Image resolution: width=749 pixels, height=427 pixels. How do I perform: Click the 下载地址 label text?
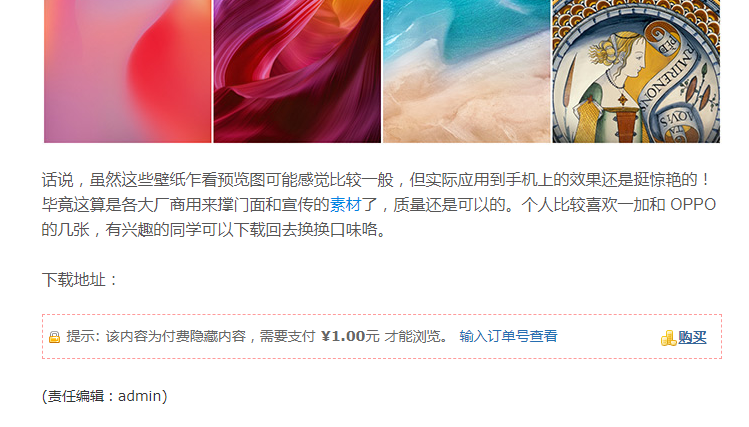74,280
